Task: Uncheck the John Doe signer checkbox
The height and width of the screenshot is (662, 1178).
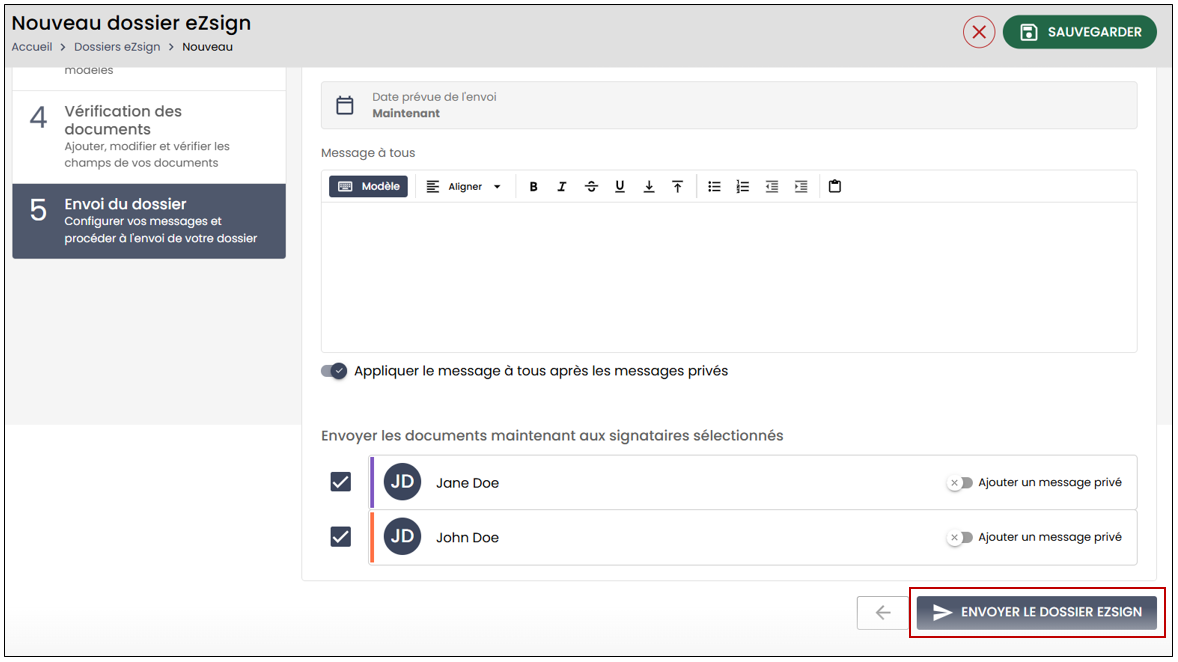Action: tap(341, 537)
